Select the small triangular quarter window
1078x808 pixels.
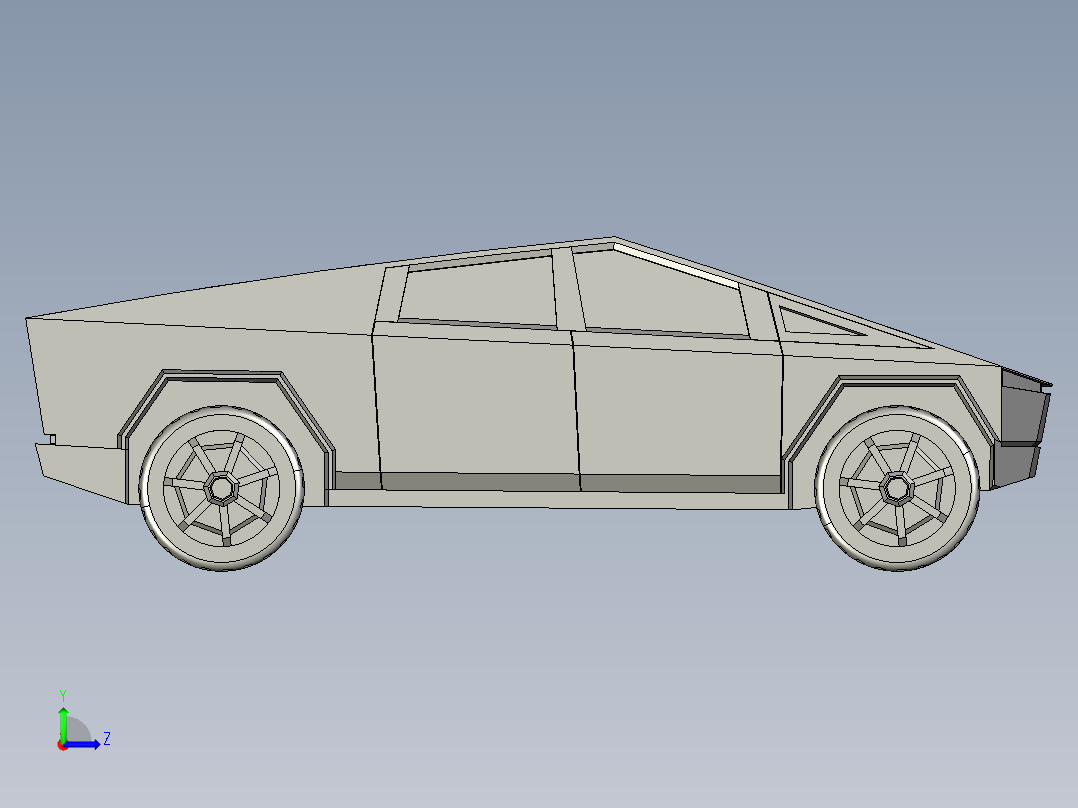tap(811, 323)
